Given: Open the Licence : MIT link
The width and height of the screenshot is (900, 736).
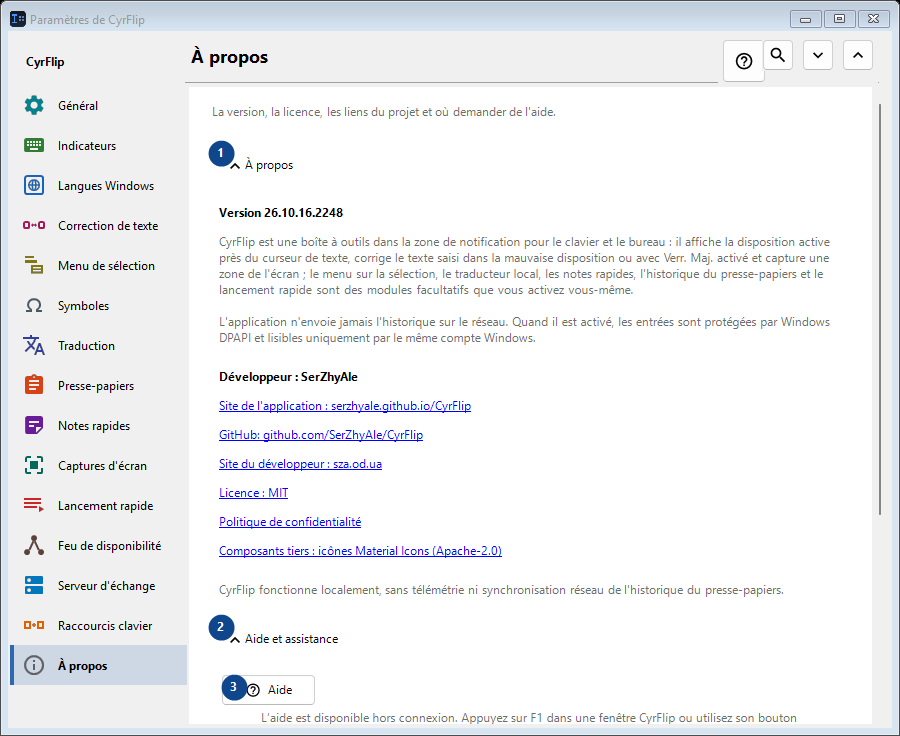Looking at the screenshot, I should (253, 493).
